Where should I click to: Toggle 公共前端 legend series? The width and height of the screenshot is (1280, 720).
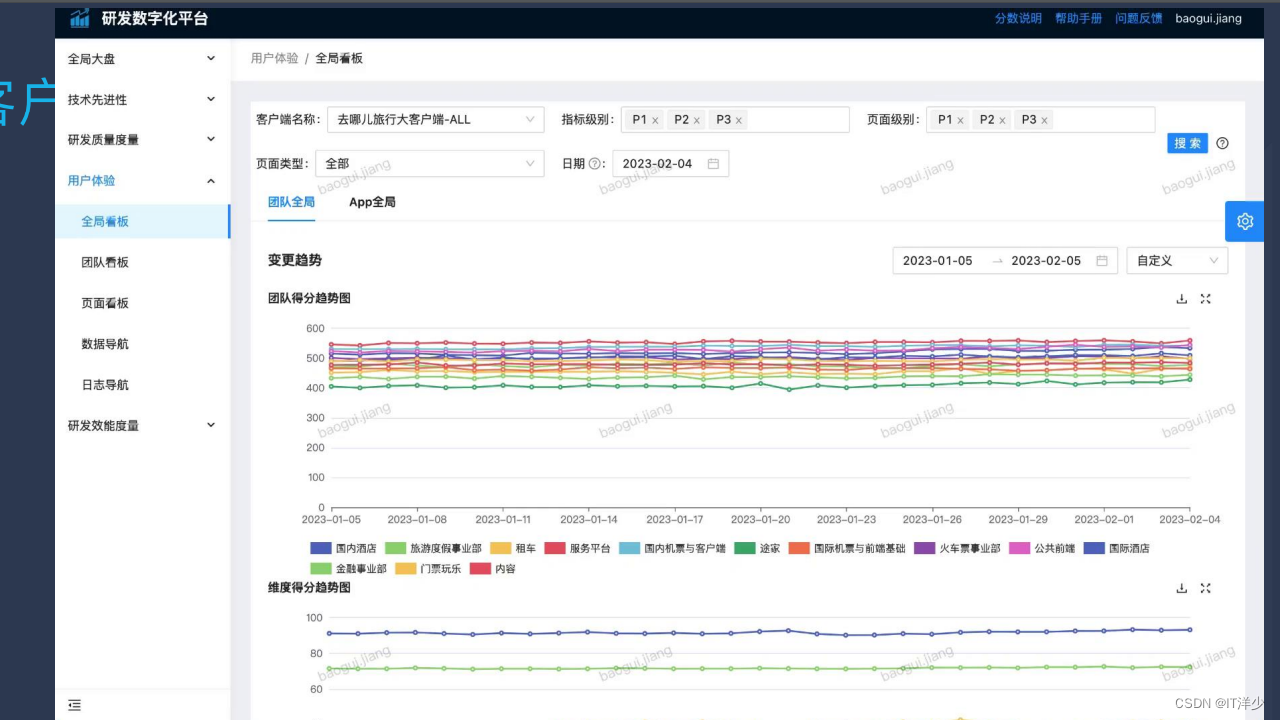pos(1042,549)
